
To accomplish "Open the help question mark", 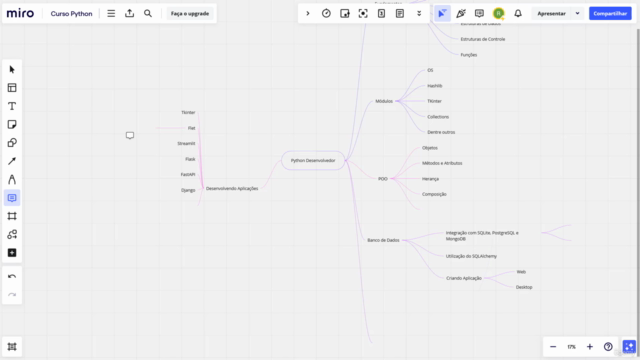I will (x=608, y=347).
